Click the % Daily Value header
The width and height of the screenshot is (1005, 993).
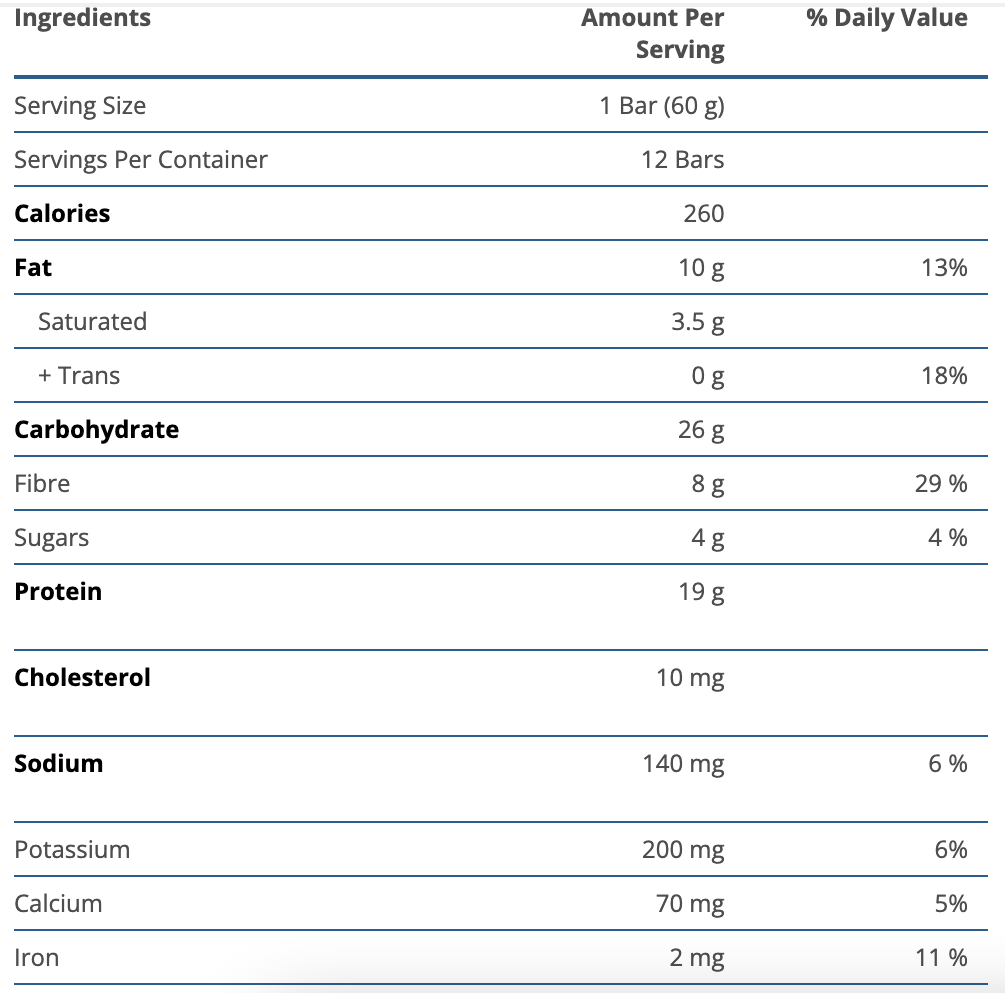887,18
